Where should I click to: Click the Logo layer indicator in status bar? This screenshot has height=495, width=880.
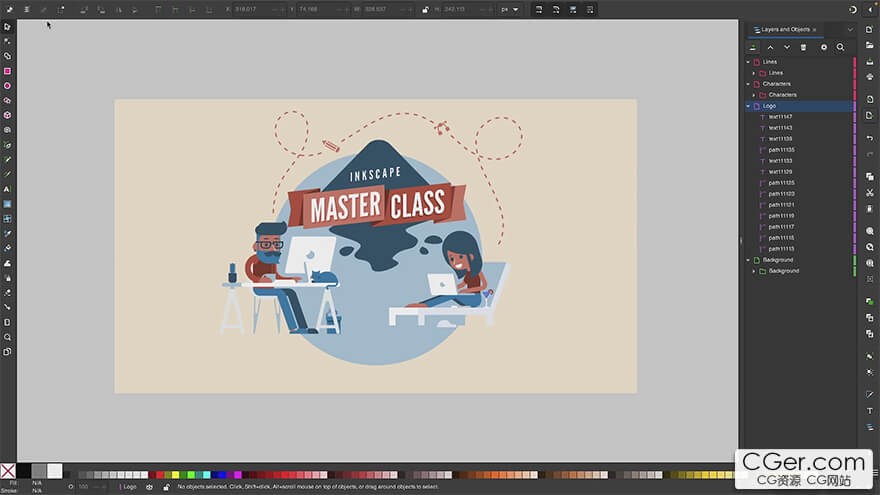[x=129, y=487]
